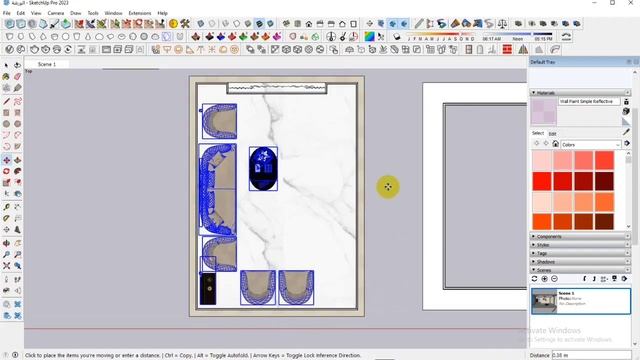Switch to Scene 1 tab
Image resolution: width=640 pixels, height=360 pixels.
tap(47, 64)
